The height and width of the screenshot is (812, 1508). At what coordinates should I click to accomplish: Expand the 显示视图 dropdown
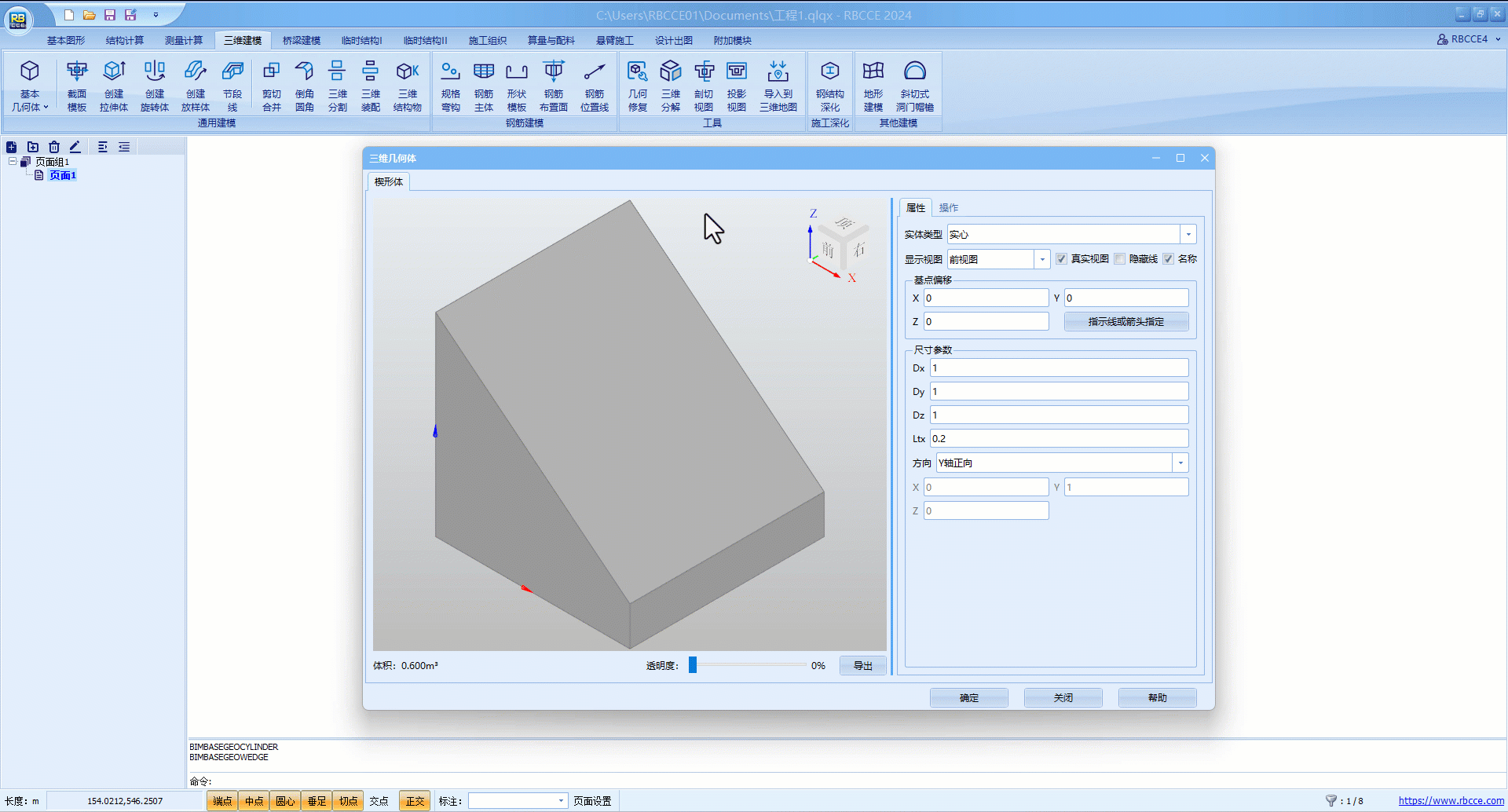[x=1042, y=260]
